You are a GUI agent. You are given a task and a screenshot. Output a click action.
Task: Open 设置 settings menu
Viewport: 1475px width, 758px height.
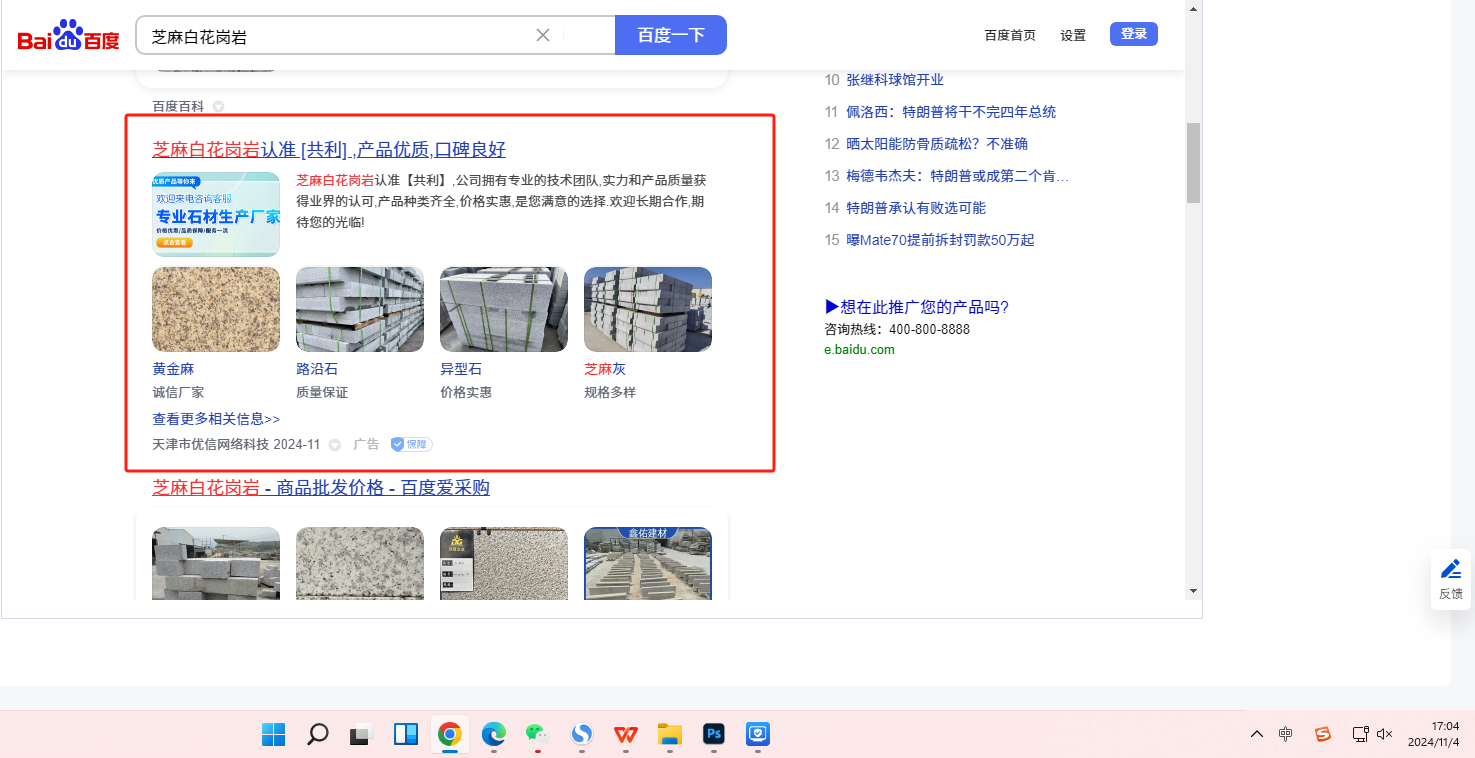(1073, 35)
